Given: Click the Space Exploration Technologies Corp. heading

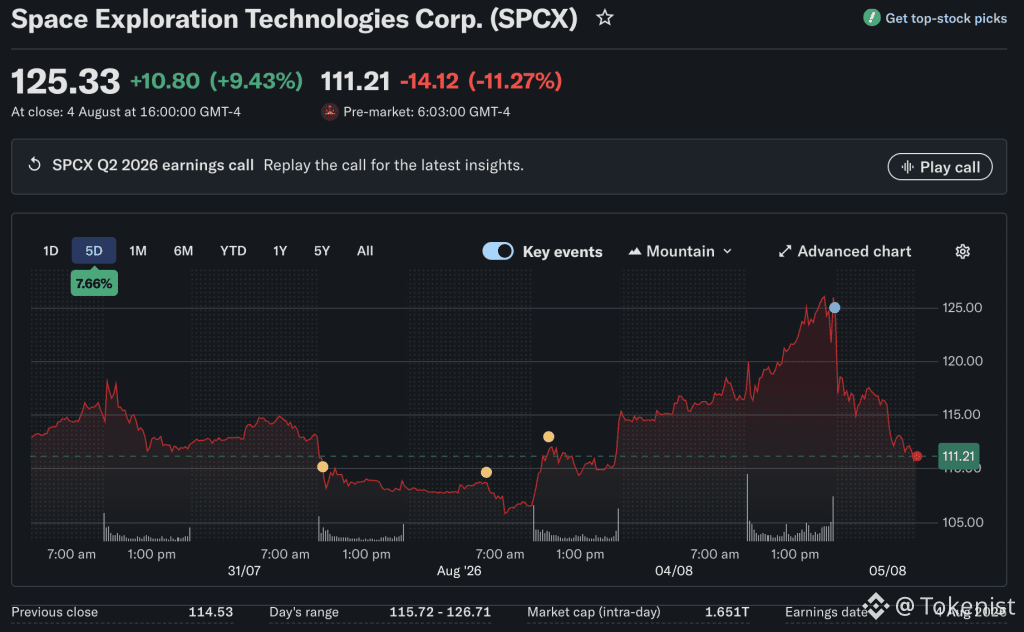Looking at the screenshot, I should [x=295, y=19].
